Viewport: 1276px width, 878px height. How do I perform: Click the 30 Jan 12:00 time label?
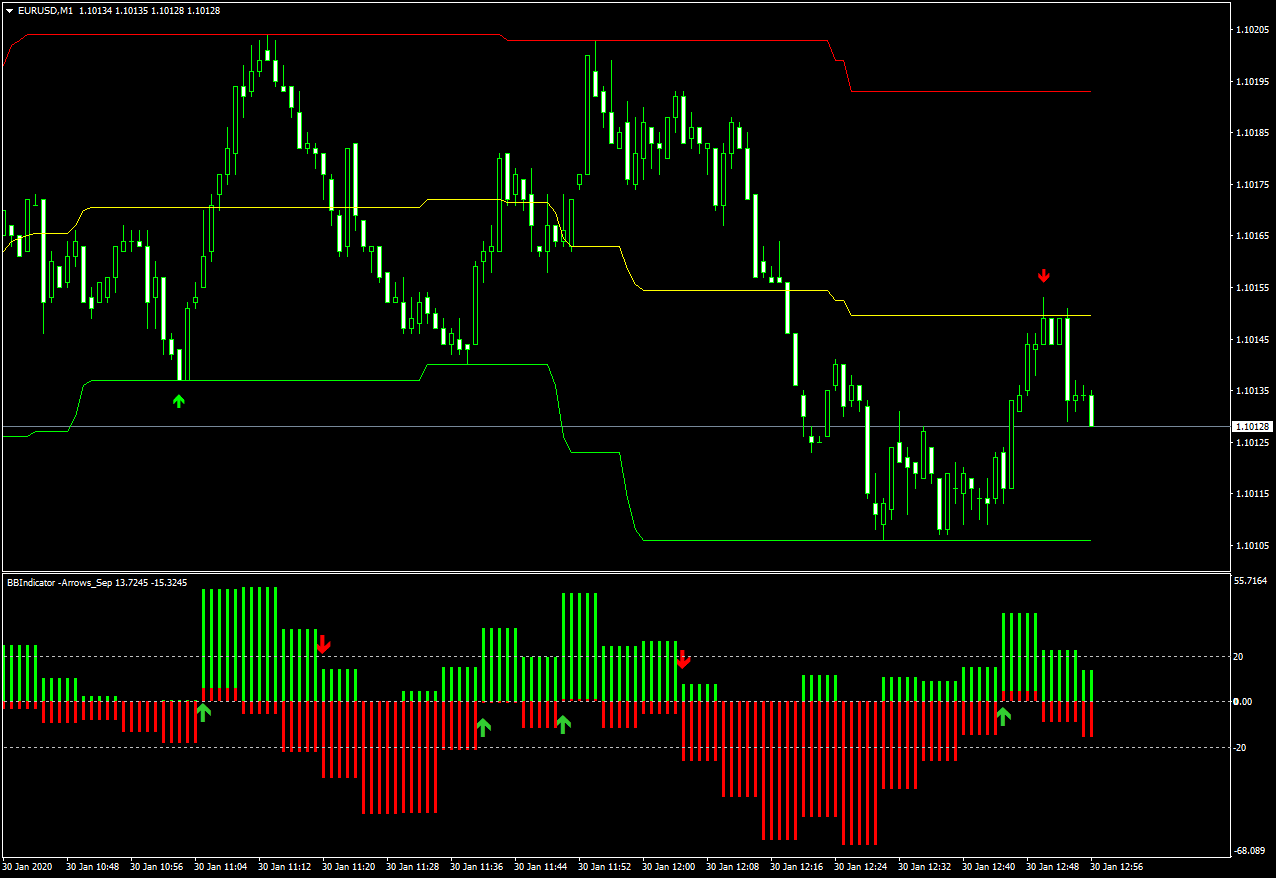(x=669, y=867)
